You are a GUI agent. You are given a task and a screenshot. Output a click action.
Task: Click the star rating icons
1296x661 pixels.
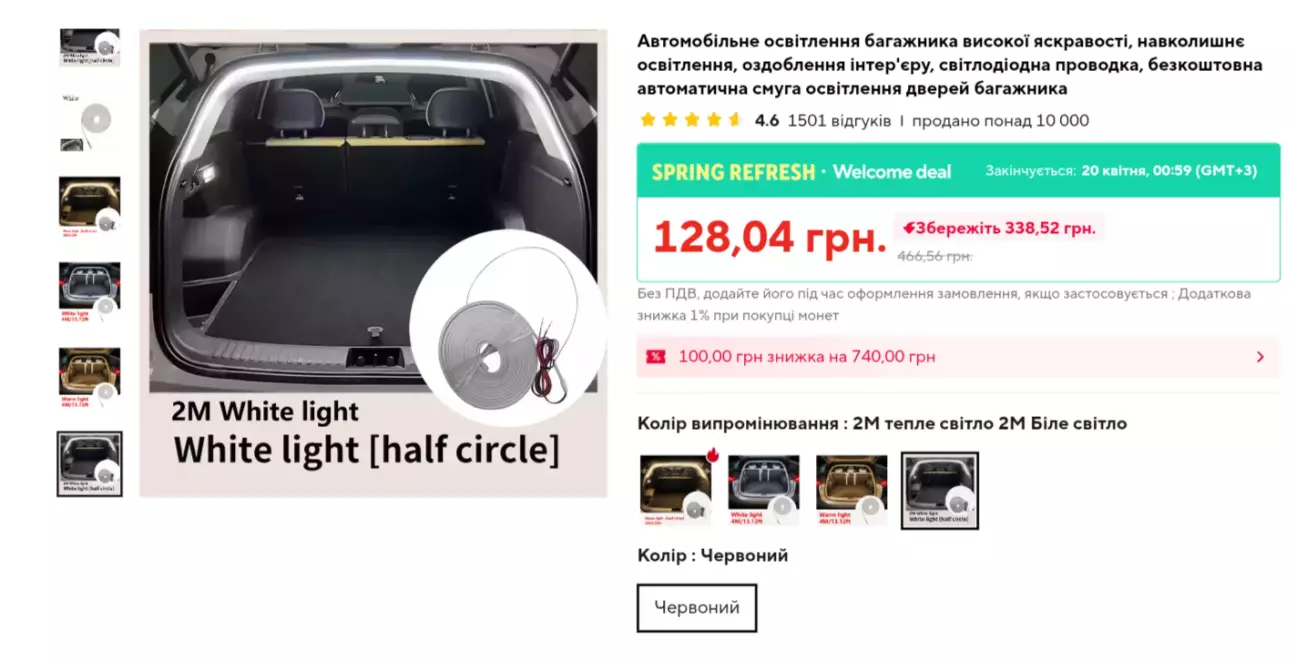691,120
